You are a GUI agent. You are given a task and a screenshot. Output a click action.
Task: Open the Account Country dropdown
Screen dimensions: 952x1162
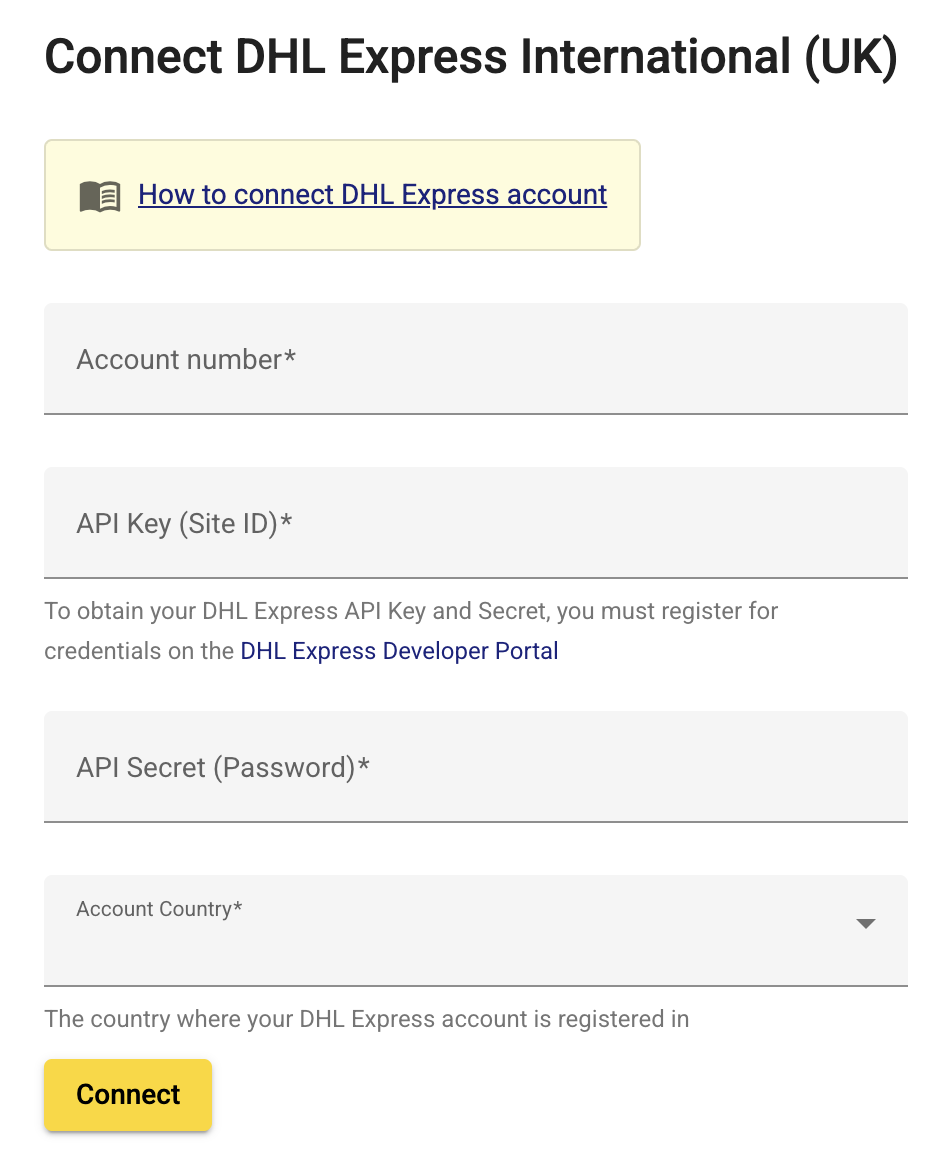[476, 931]
